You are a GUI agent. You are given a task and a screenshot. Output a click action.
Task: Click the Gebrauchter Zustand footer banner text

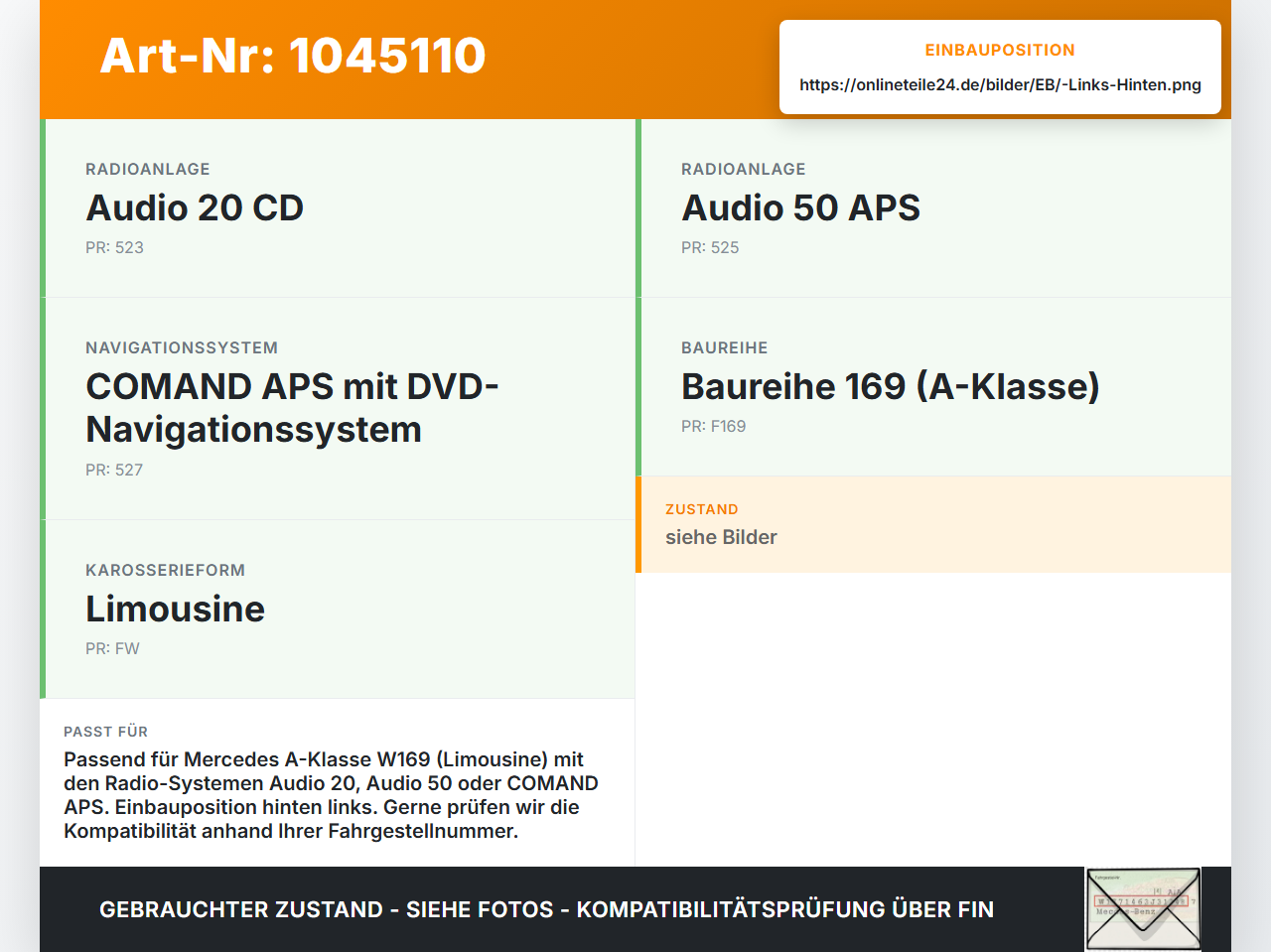pos(546,909)
